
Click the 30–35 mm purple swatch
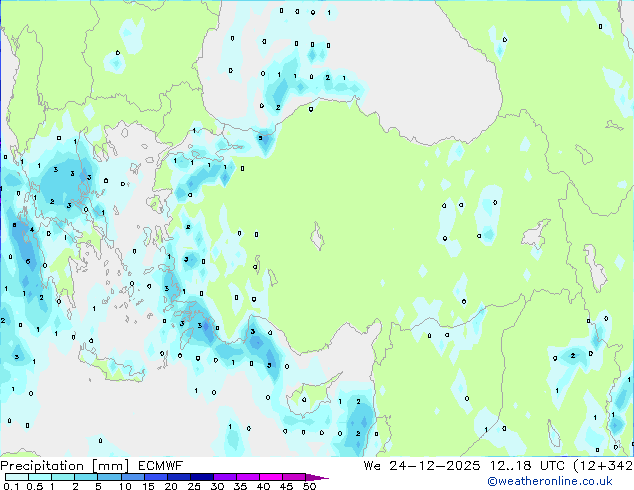point(225,477)
